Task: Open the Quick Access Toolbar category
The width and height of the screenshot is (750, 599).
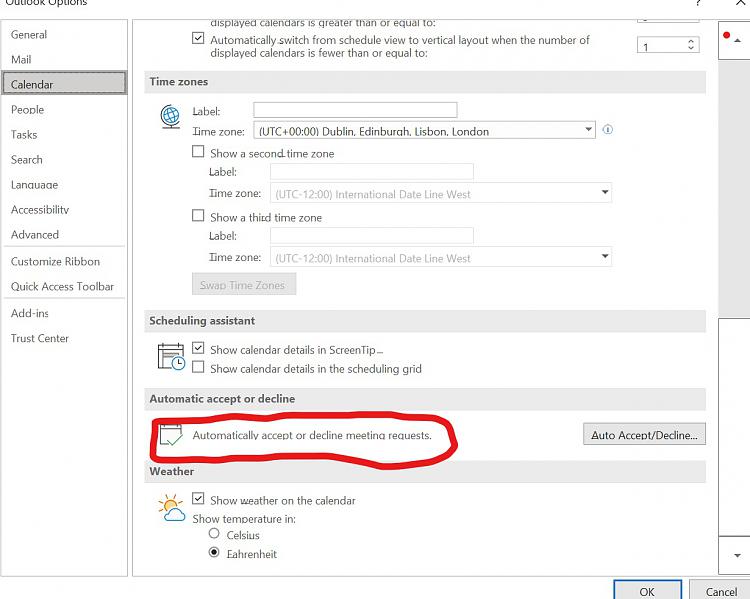Action: 63,287
